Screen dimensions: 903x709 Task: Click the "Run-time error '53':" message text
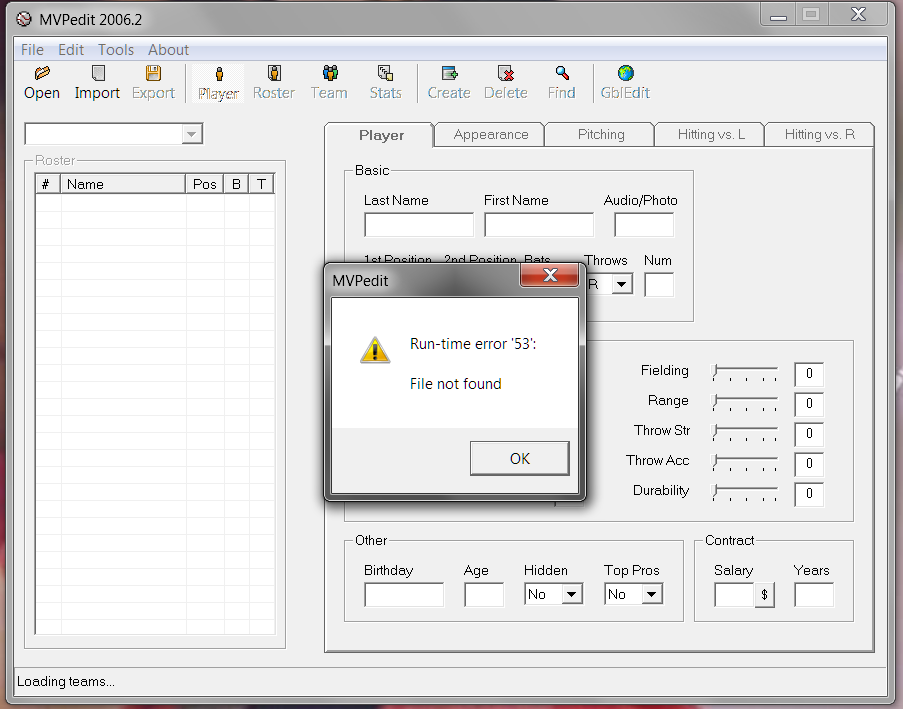coord(473,344)
